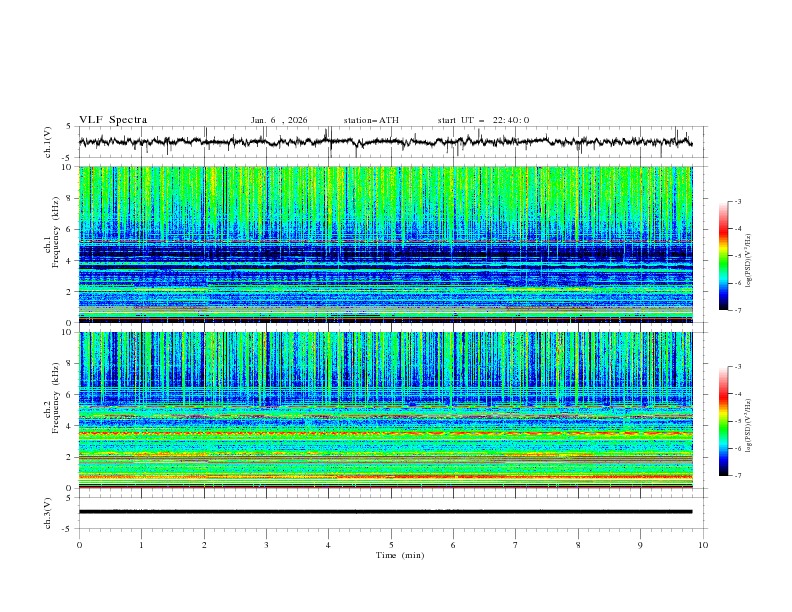Click inside the ch.1 spectrogram plot
792x612 pixels.
click(x=390, y=244)
